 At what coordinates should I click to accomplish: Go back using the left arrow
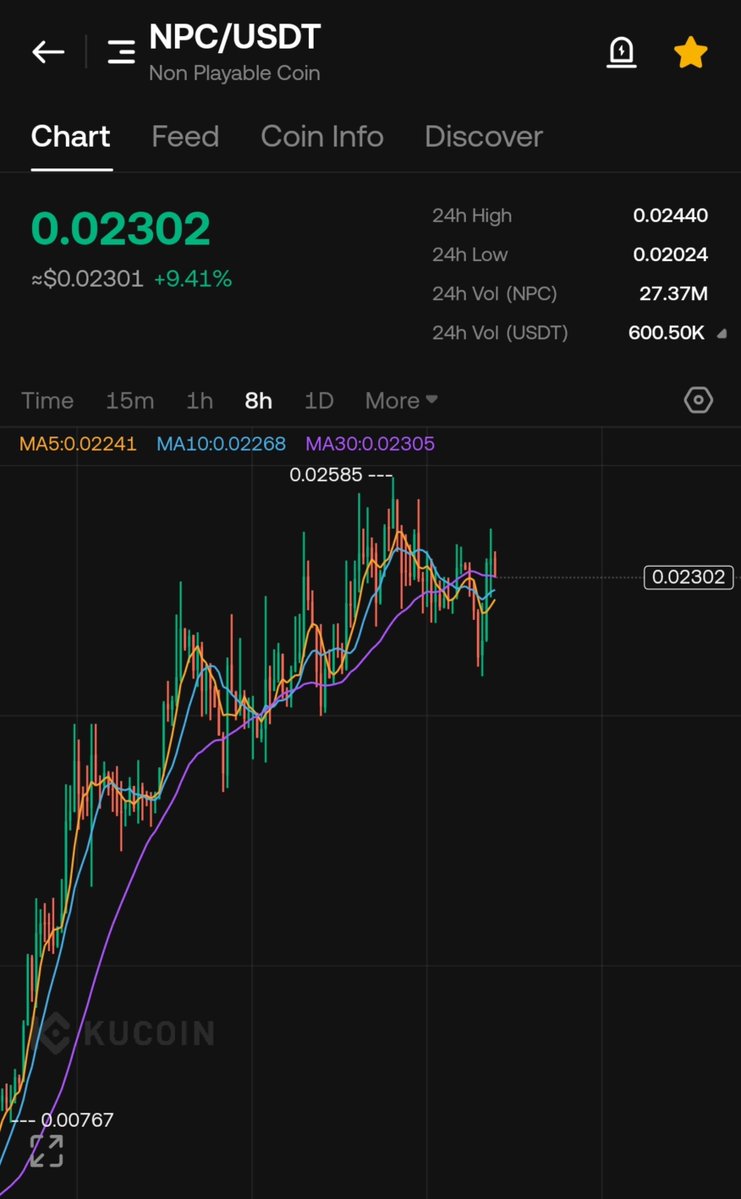(47, 52)
